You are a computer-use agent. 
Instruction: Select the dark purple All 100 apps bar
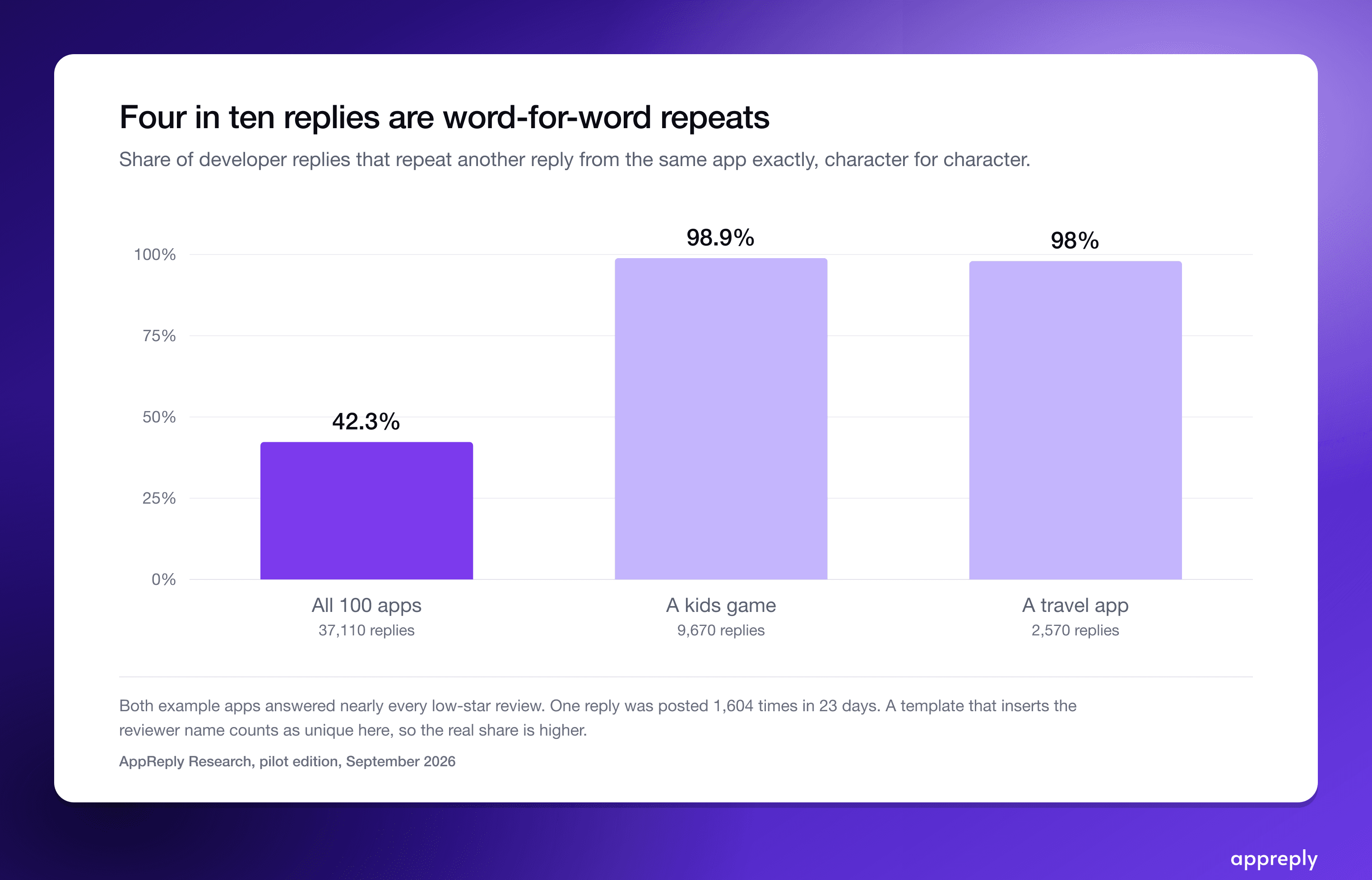pyautogui.click(x=366, y=510)
